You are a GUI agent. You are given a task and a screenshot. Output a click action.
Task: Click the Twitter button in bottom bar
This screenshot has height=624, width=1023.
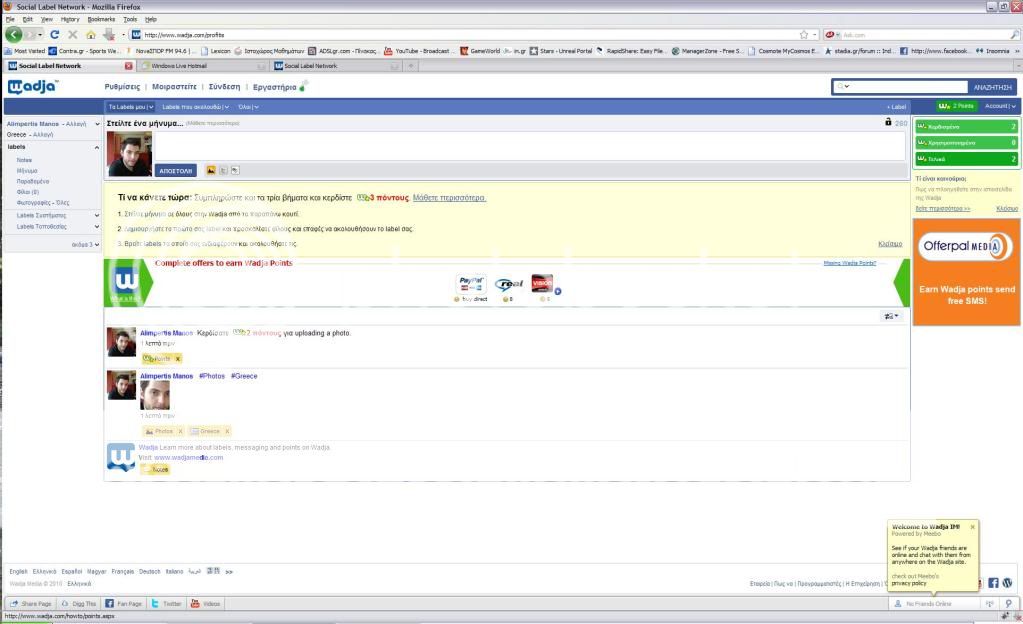tap(167, 604)
